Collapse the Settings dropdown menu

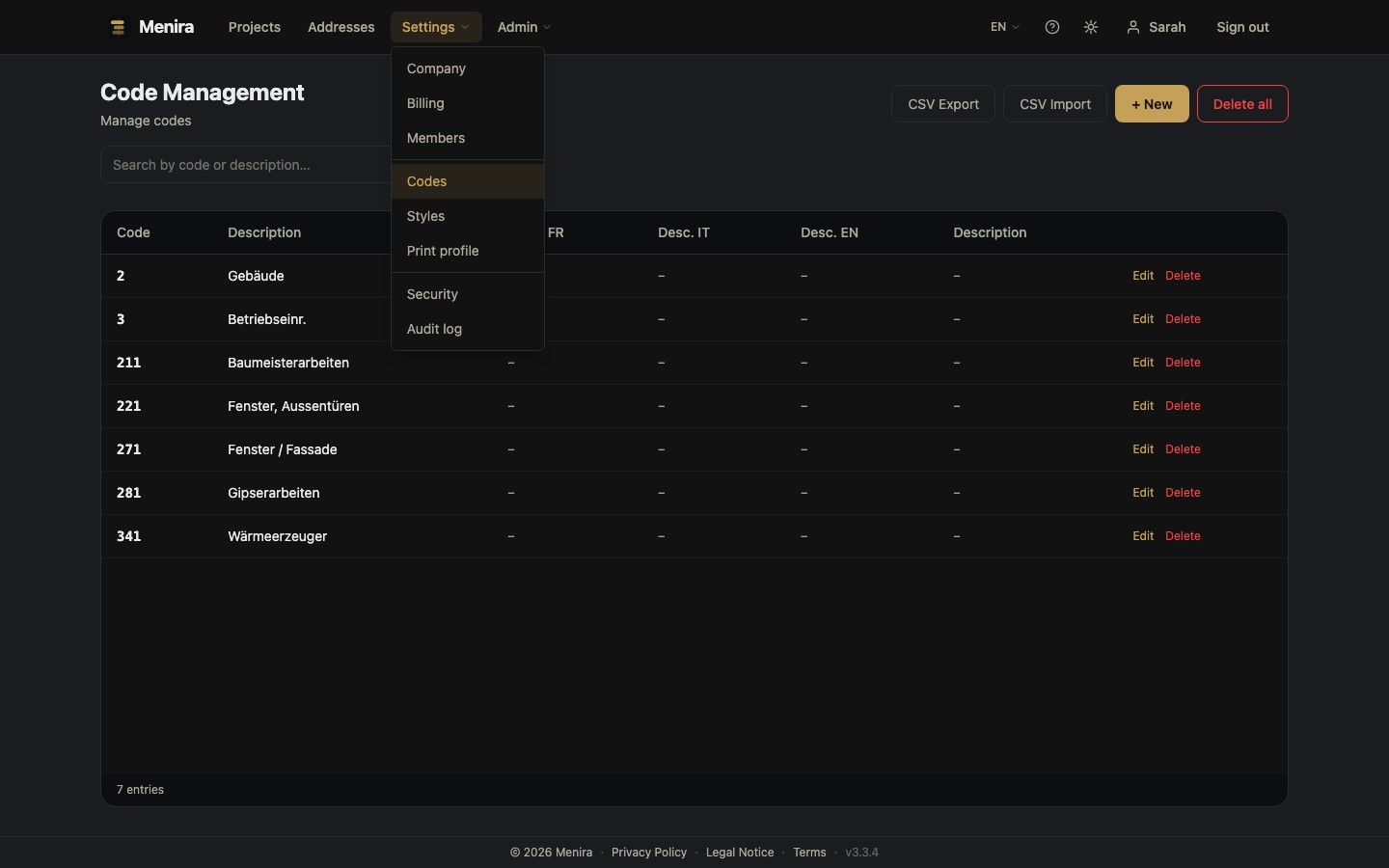[436, 27]
